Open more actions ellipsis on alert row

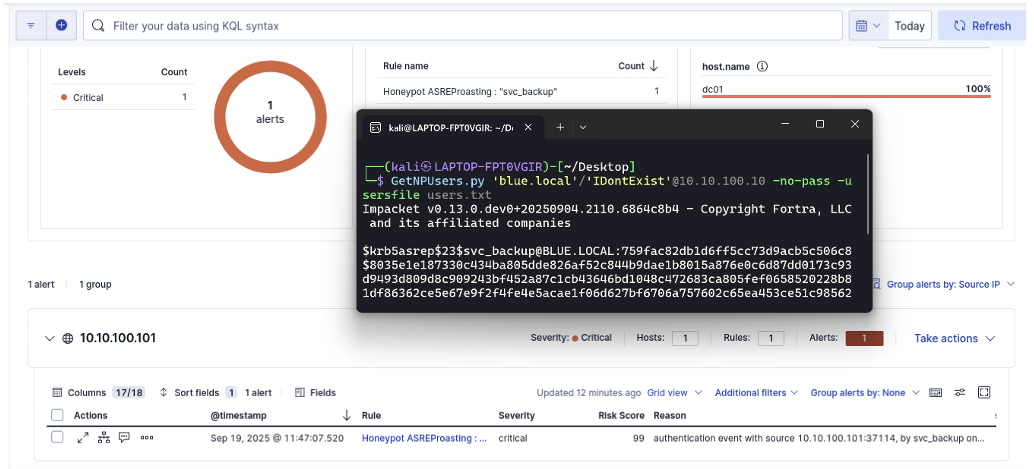(x=147, y=438)
